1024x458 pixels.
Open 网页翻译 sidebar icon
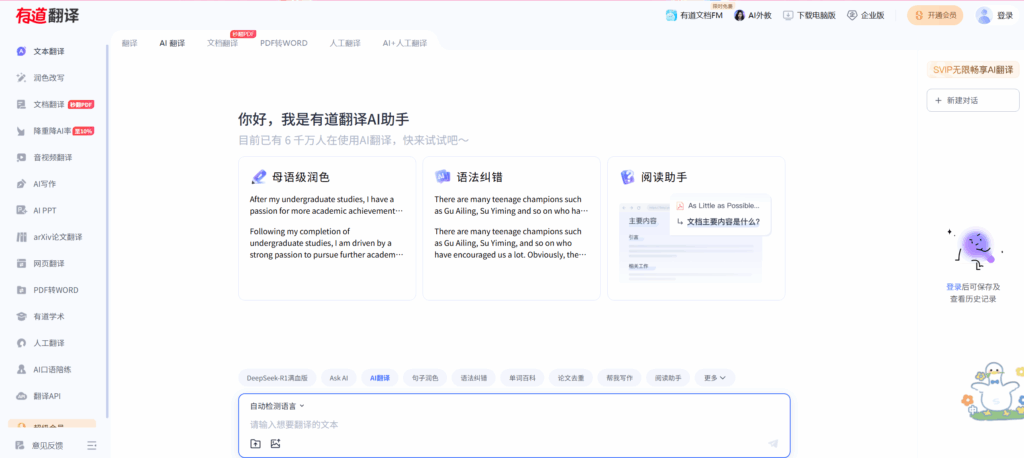tap(22, 263)
